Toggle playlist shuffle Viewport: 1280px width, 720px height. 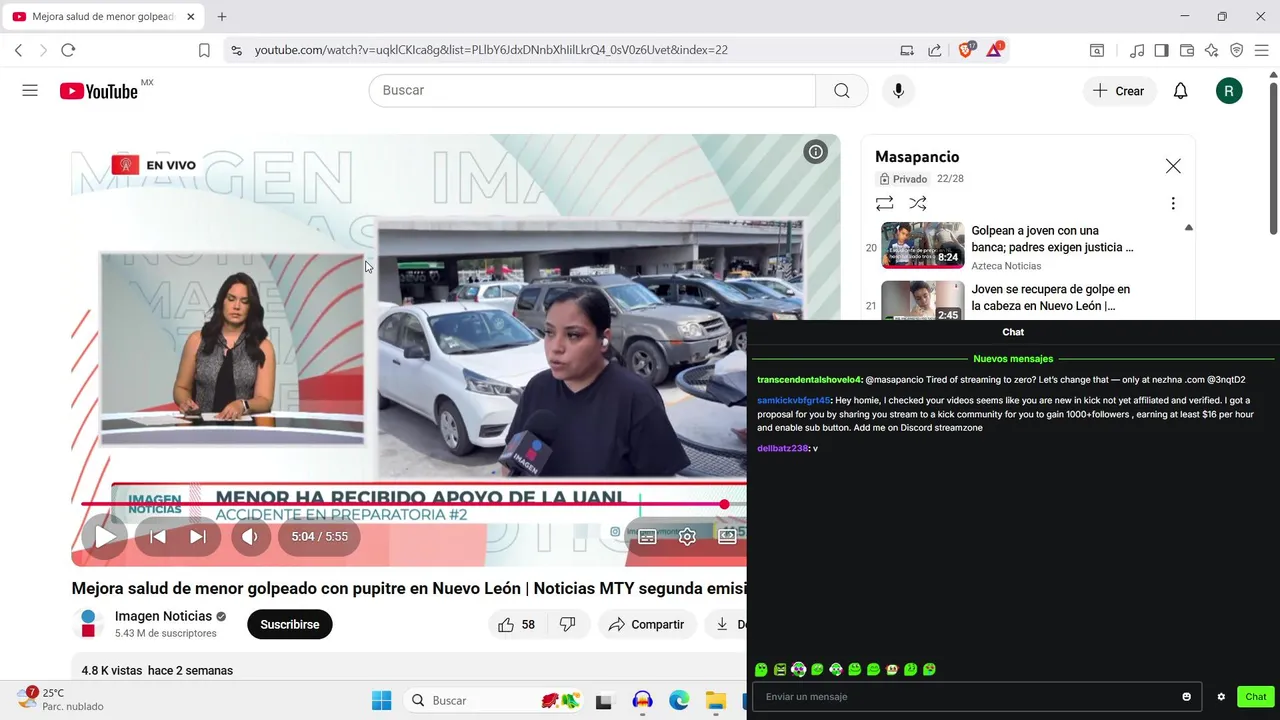918,204
